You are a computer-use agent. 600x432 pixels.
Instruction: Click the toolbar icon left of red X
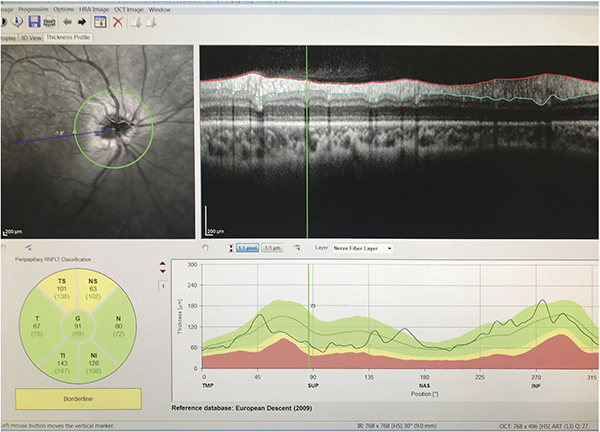click(x=100, y=21)
